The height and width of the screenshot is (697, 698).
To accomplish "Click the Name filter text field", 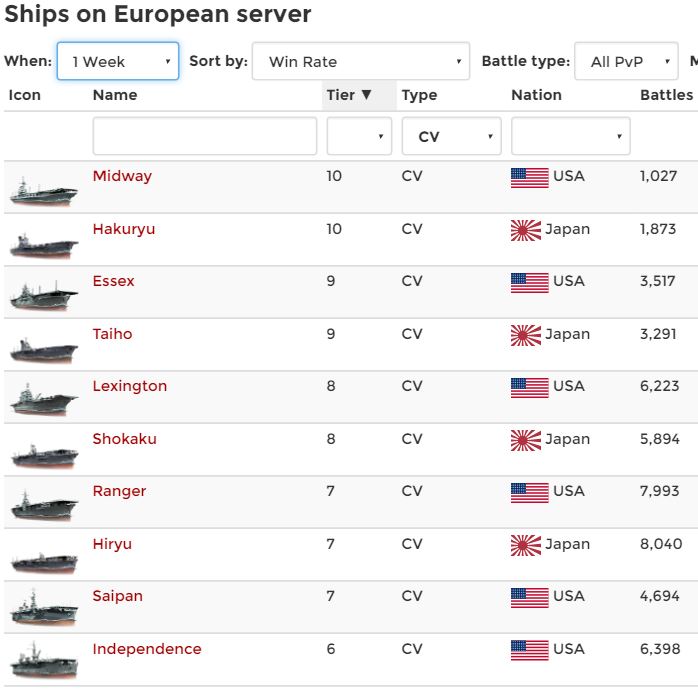I will (x=204, y=136).
